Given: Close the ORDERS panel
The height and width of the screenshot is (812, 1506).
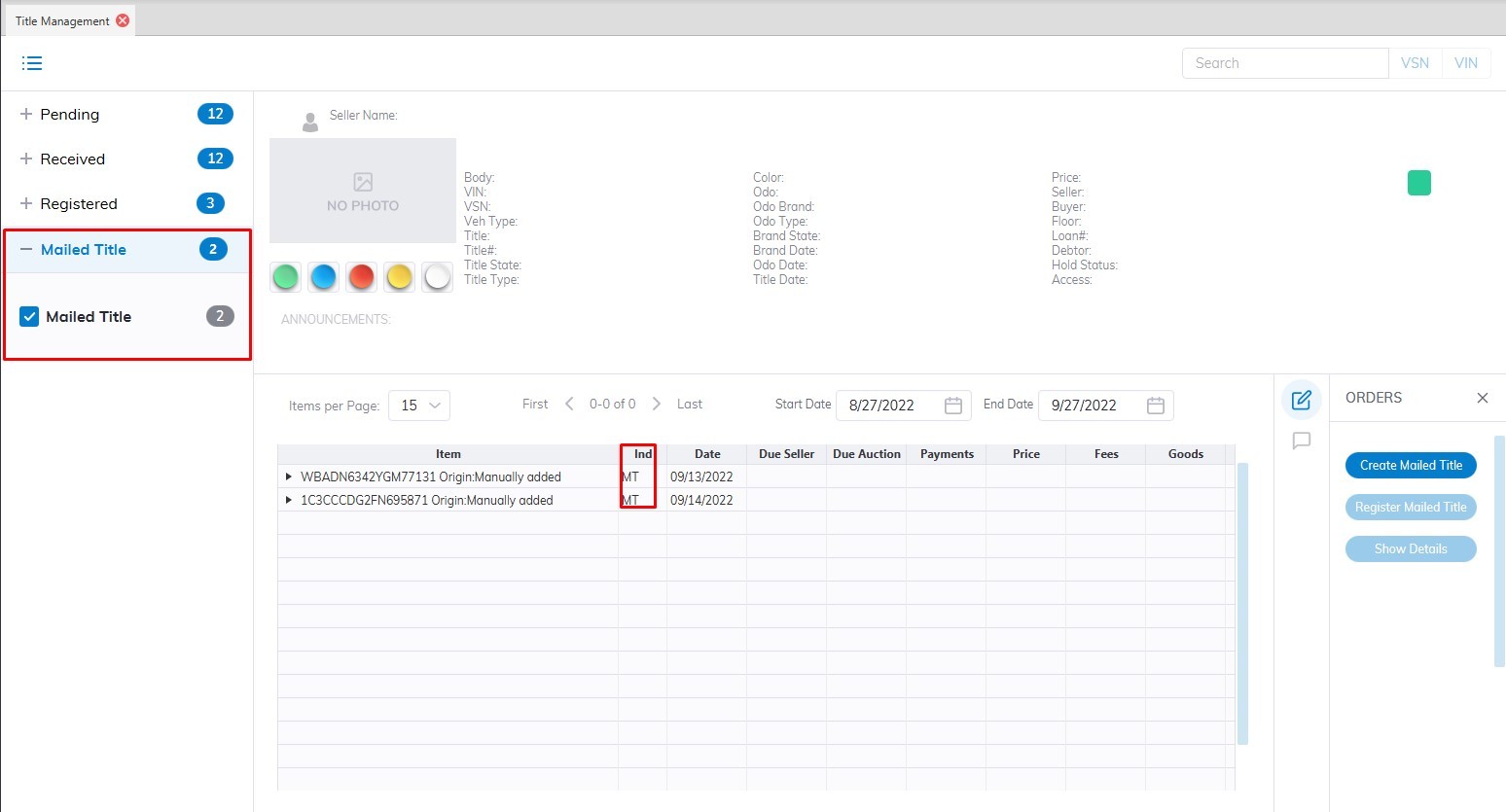Looking at the screenshot, I should click(1482, 398).
